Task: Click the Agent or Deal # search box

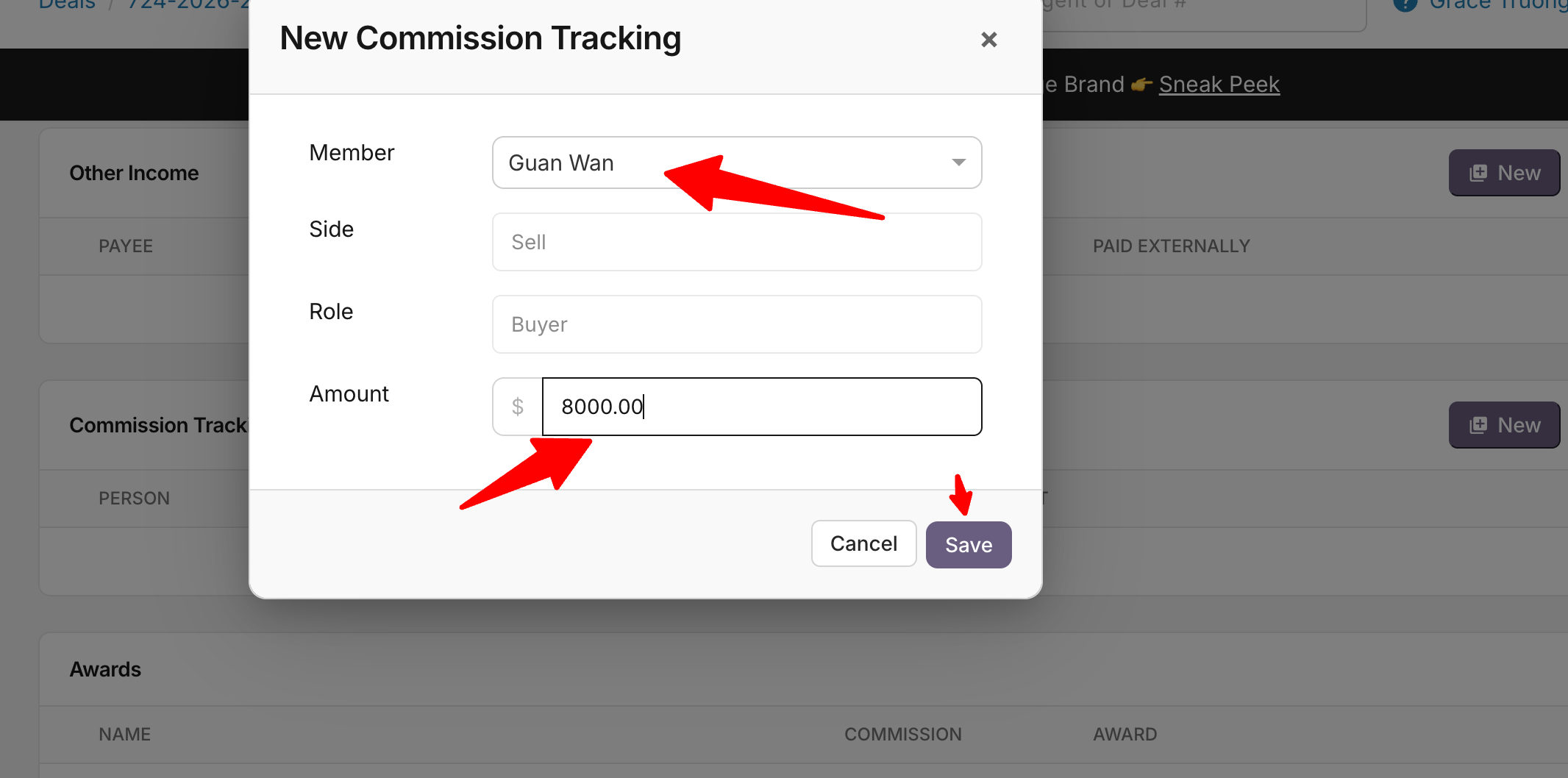Action: click(x=1199, y=7)
